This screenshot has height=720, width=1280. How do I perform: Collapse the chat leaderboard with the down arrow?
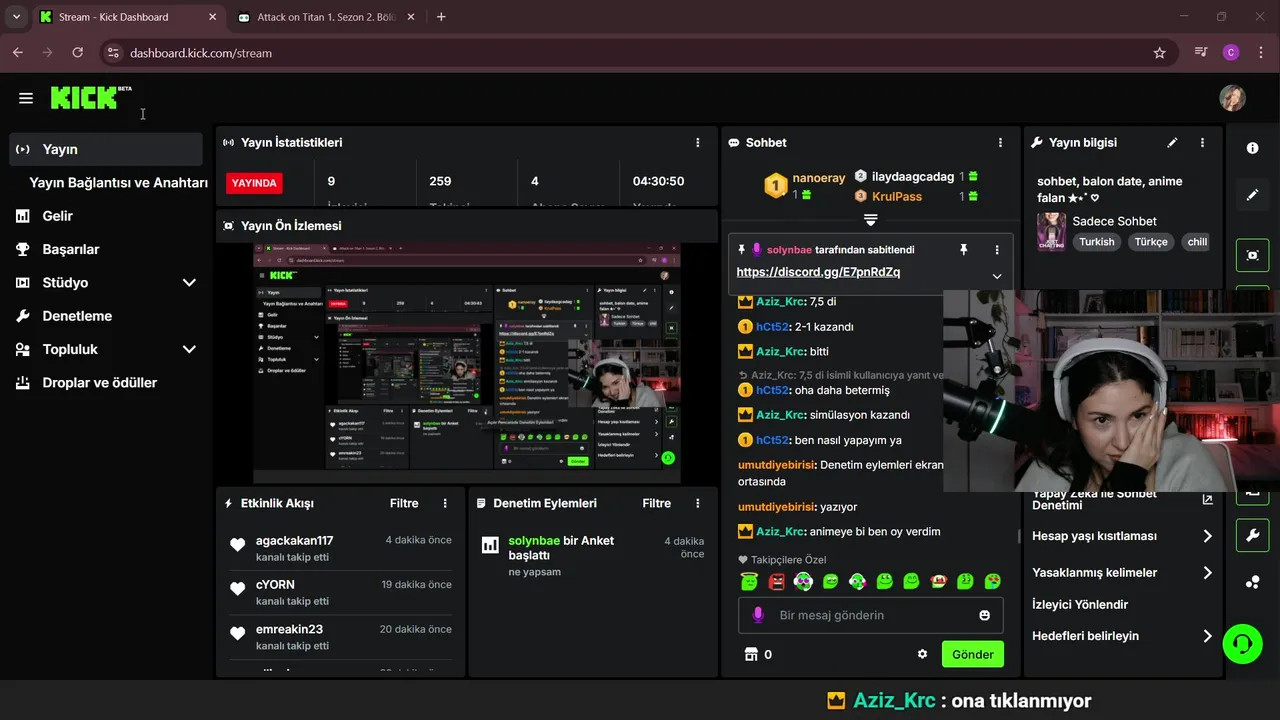[870, 219]
